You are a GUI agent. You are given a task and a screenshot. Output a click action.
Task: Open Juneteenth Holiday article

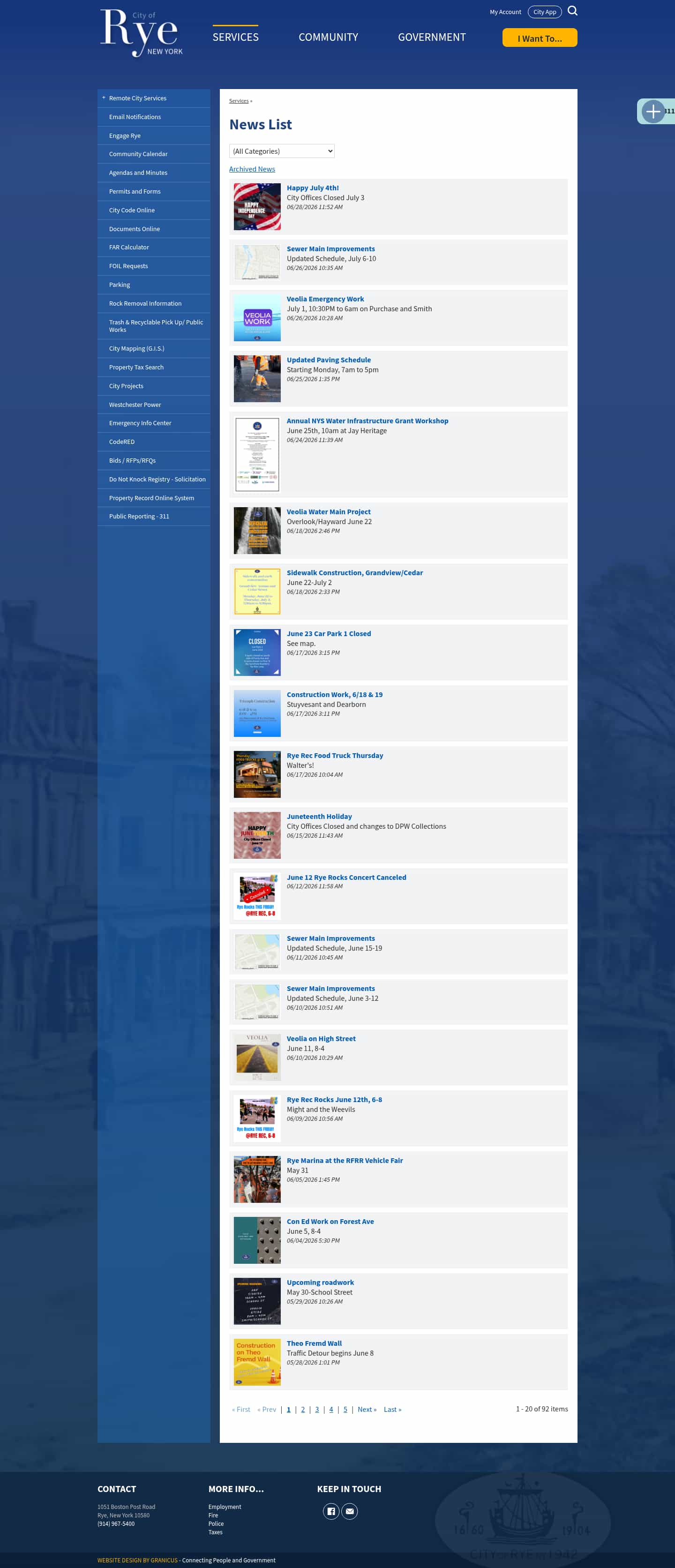pyautogui.click(x=320, y=816)
